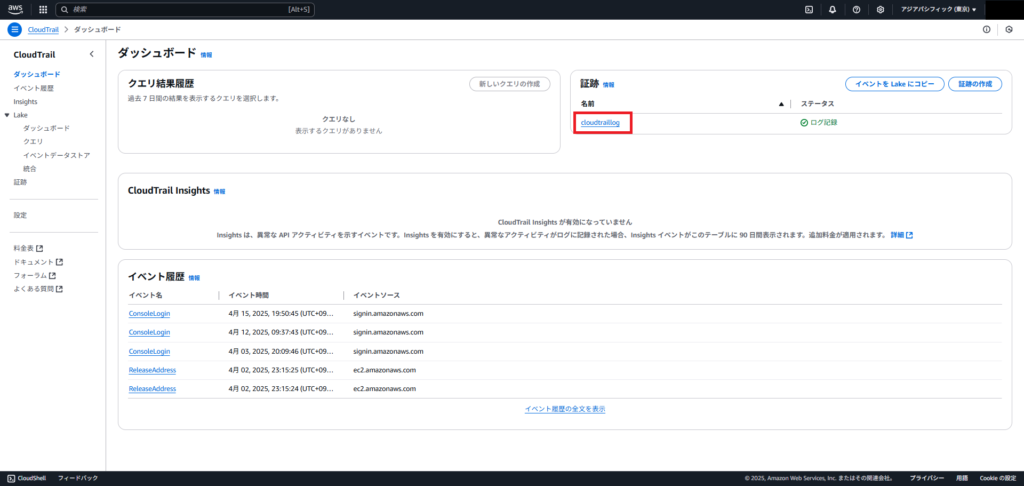
Task: Open the help question mark icon
Action: pos(856,10)
